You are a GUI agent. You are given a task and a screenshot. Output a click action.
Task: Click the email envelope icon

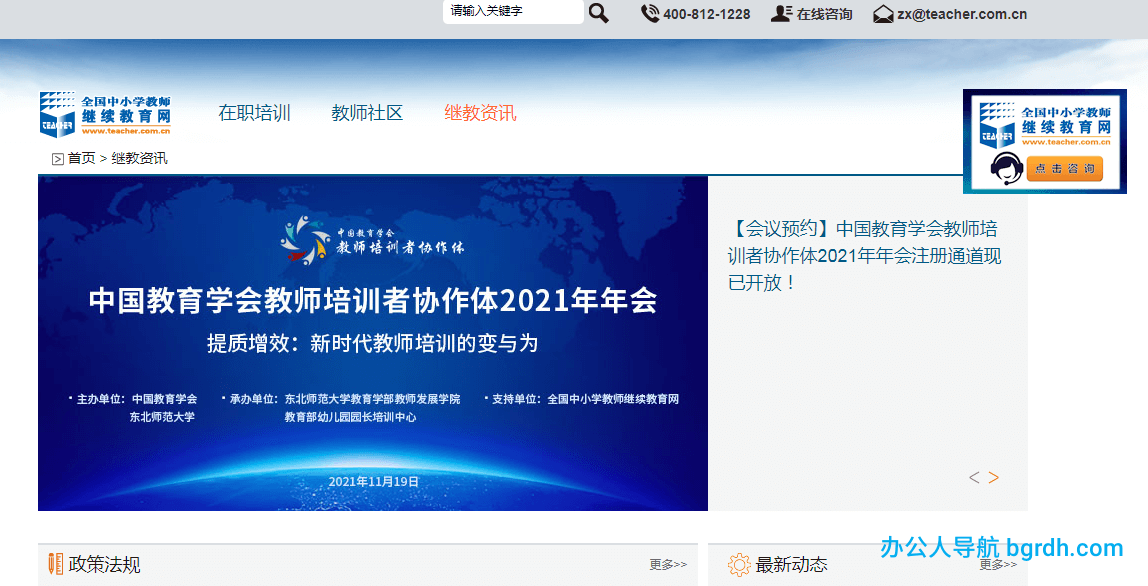click(x=883, y=14)
